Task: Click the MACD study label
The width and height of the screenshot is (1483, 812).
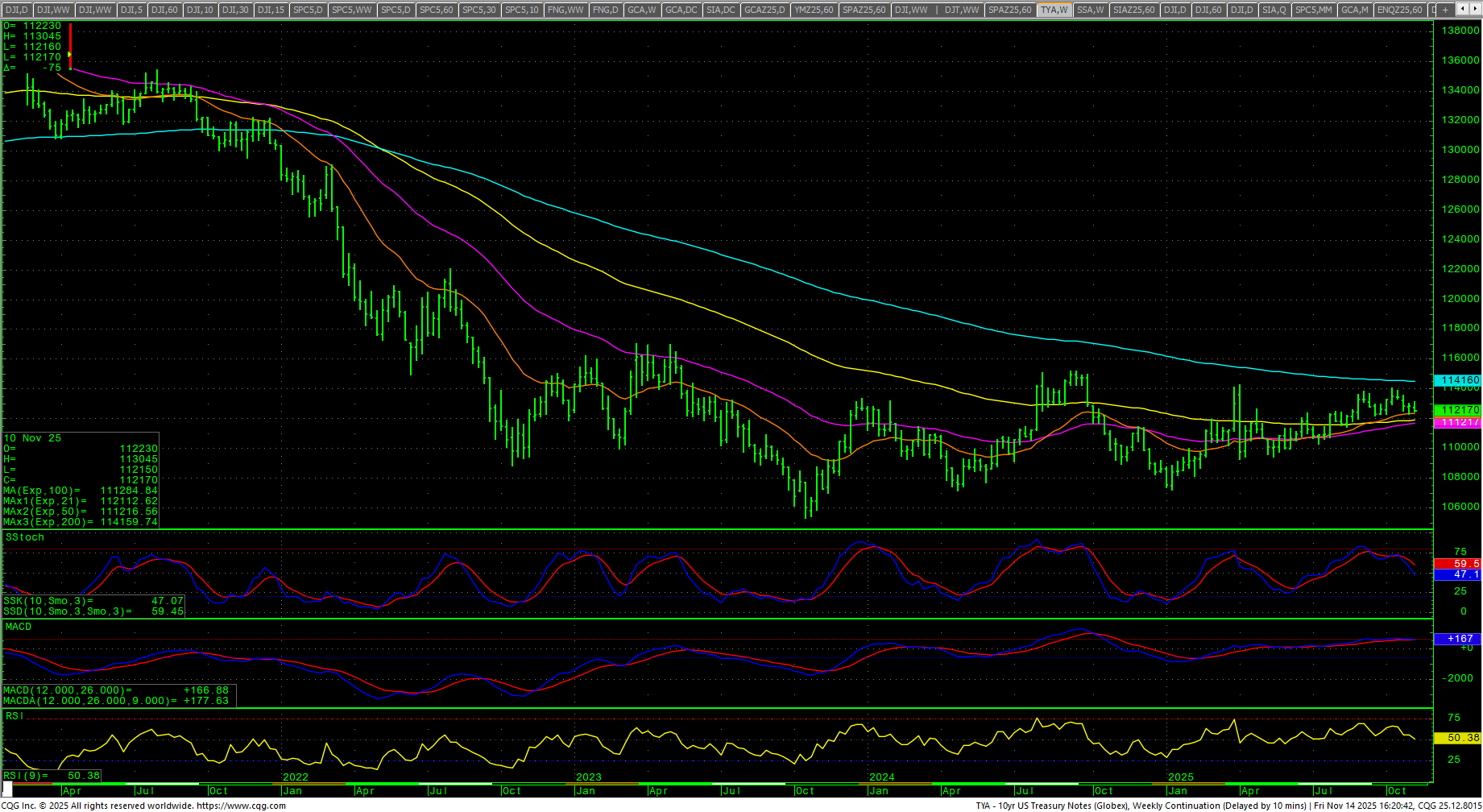Action: click(19, 627)
